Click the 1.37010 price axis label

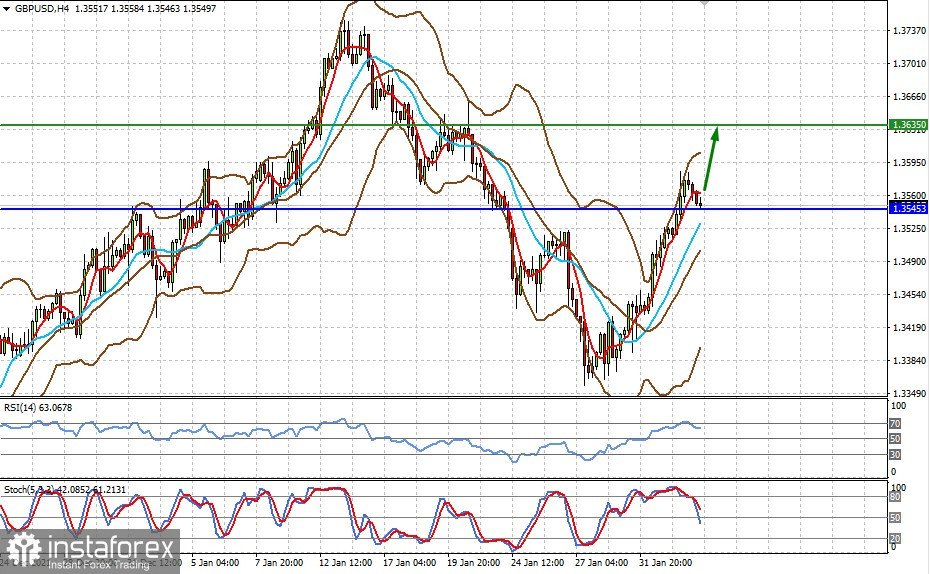909,63
